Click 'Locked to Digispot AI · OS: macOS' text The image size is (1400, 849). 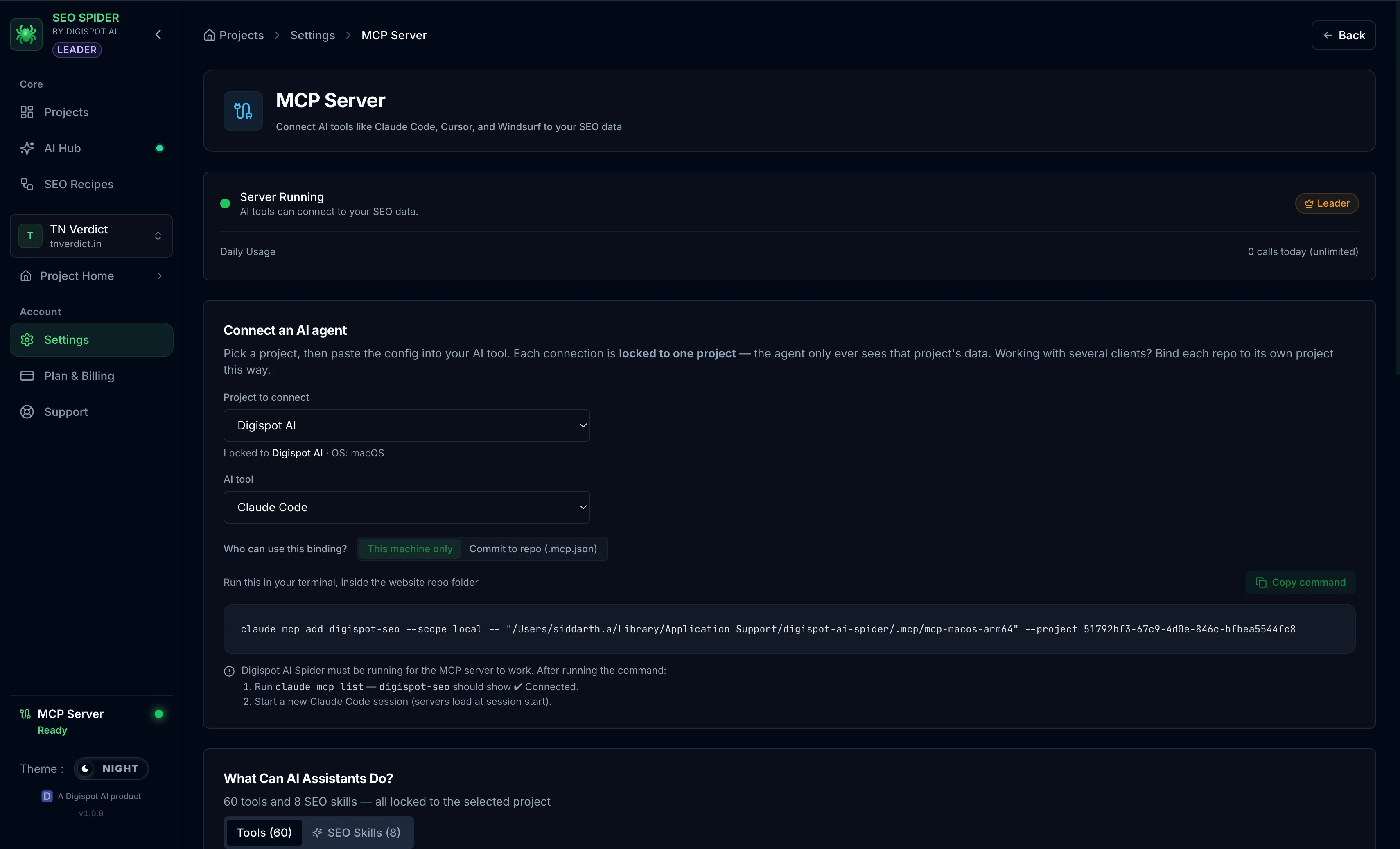click(303, 453)
